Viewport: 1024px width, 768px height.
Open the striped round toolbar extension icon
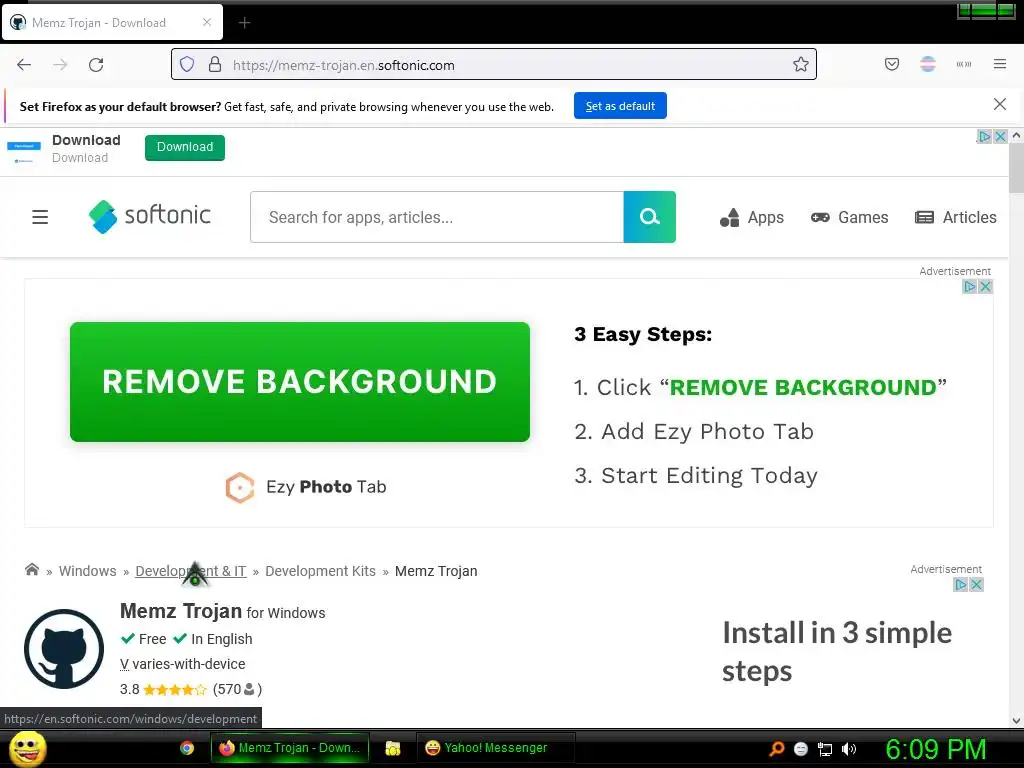927,64
